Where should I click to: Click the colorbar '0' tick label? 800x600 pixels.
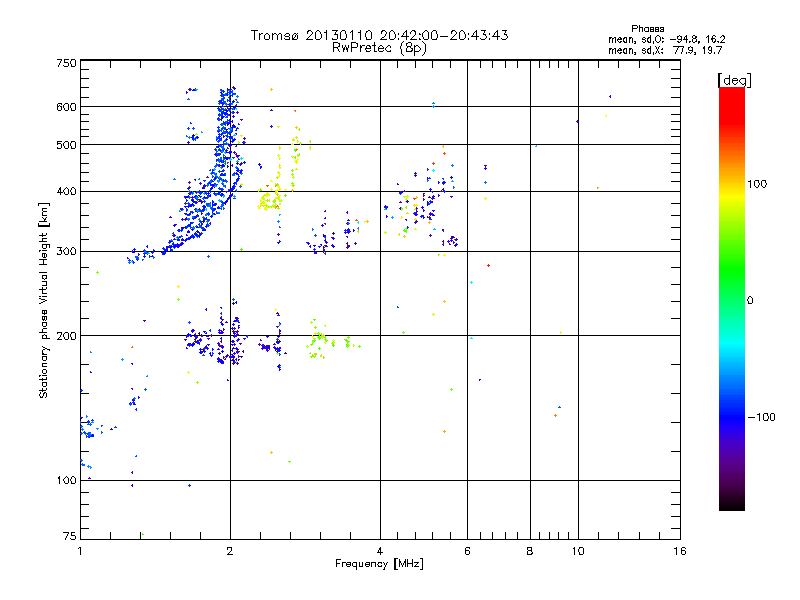[749, 300]
